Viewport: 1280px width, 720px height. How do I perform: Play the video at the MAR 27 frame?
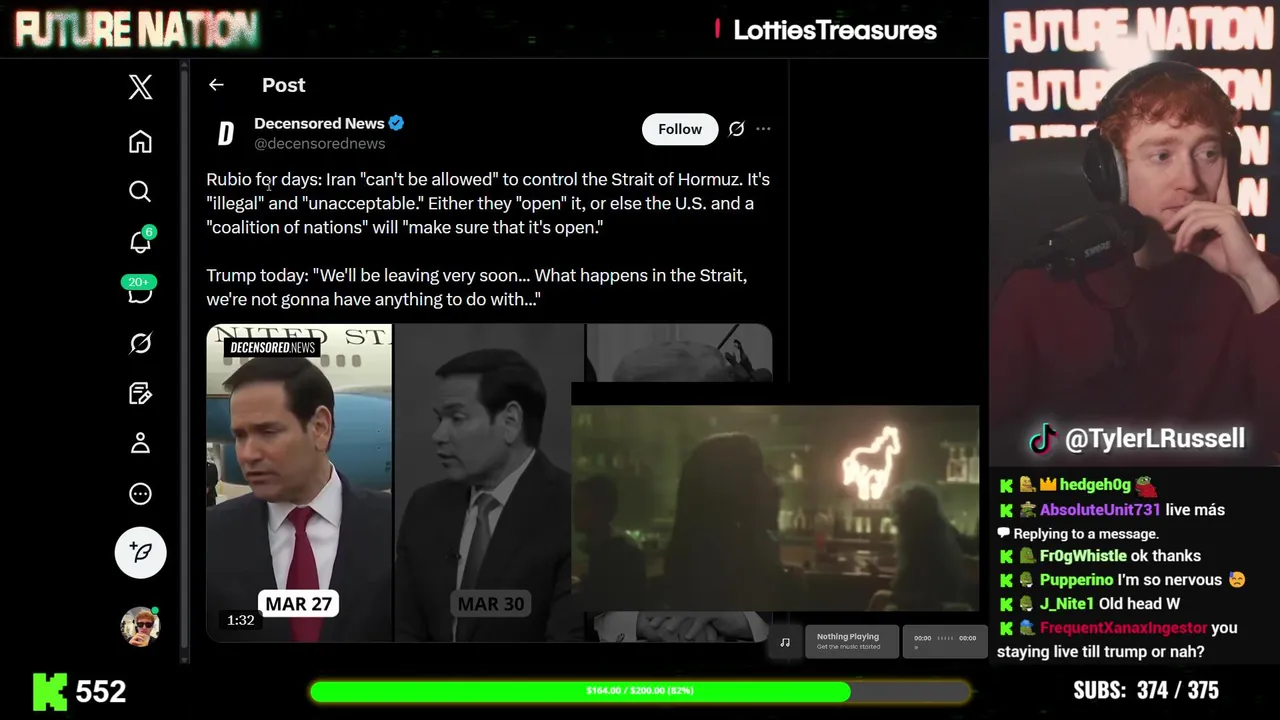coord(299,482)
